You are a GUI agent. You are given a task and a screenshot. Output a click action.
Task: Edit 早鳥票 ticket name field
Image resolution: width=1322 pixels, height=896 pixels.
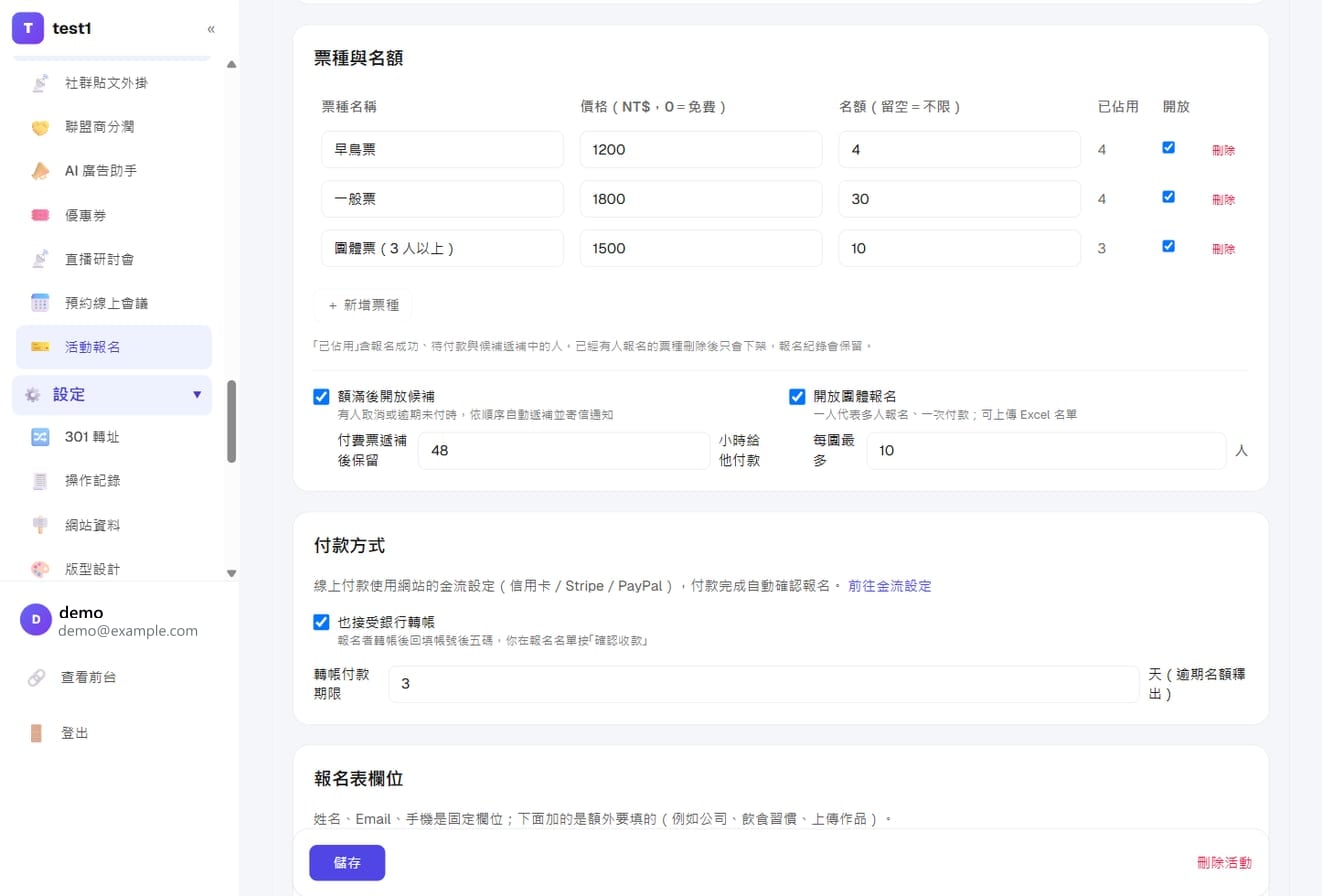tap(443, 150)
